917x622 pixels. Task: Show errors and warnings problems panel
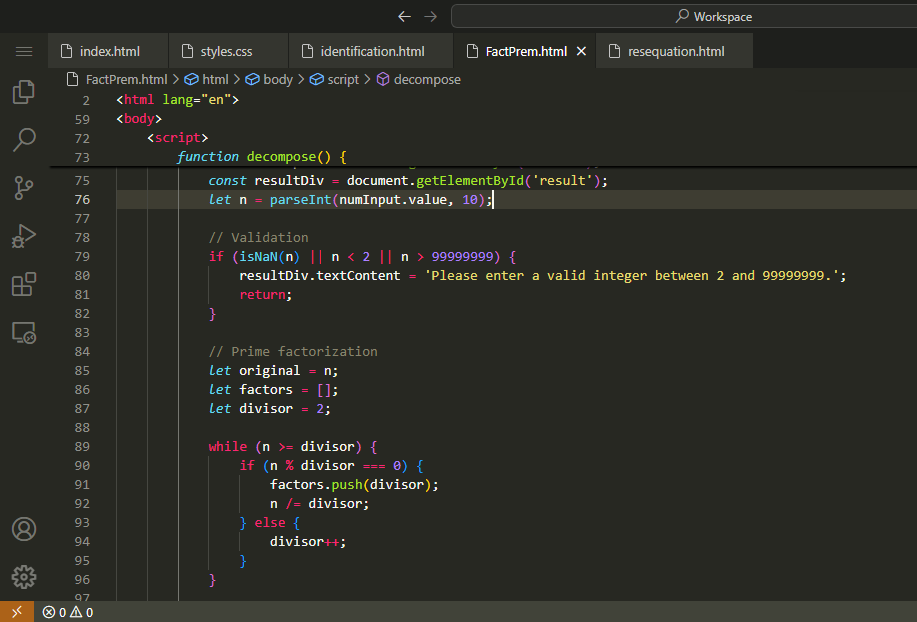68,612
